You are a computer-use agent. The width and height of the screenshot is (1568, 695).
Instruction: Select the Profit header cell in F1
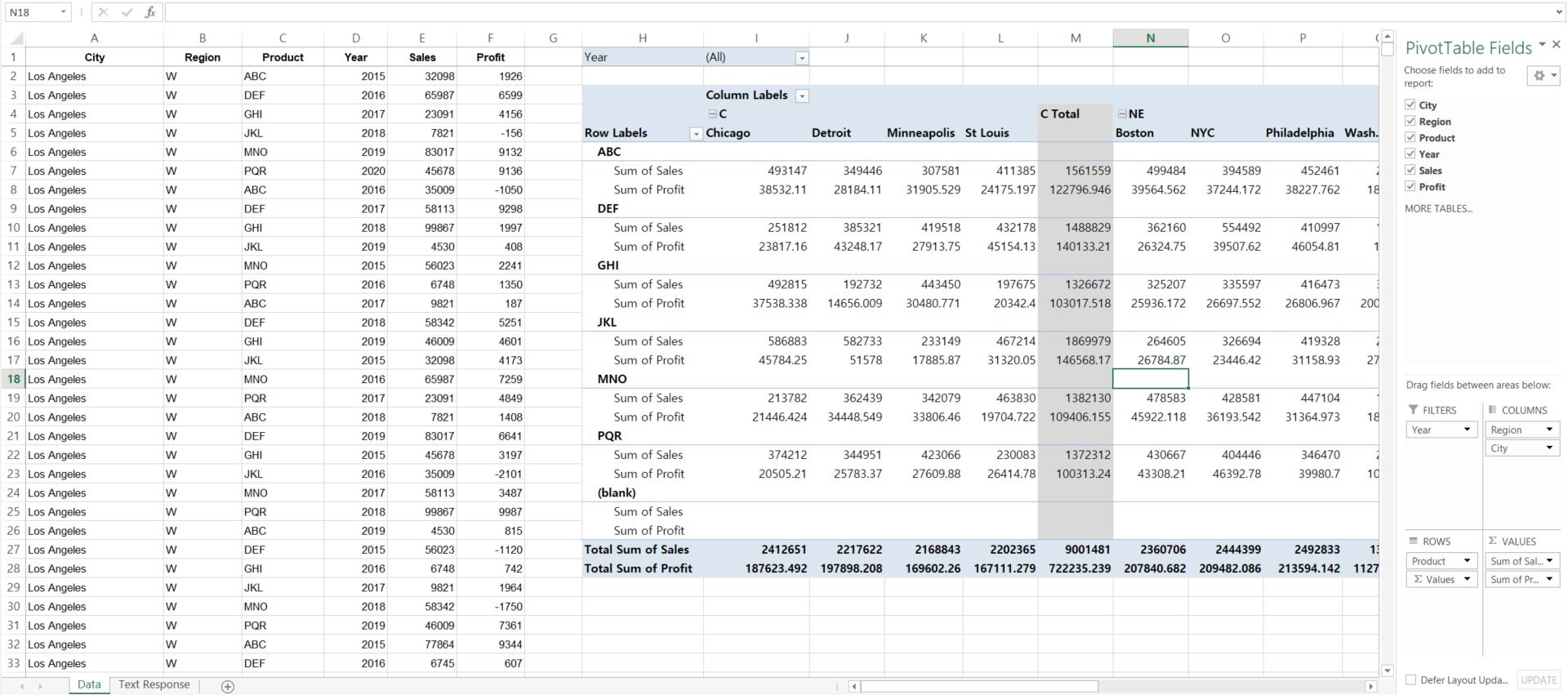(x=490, y=57)
